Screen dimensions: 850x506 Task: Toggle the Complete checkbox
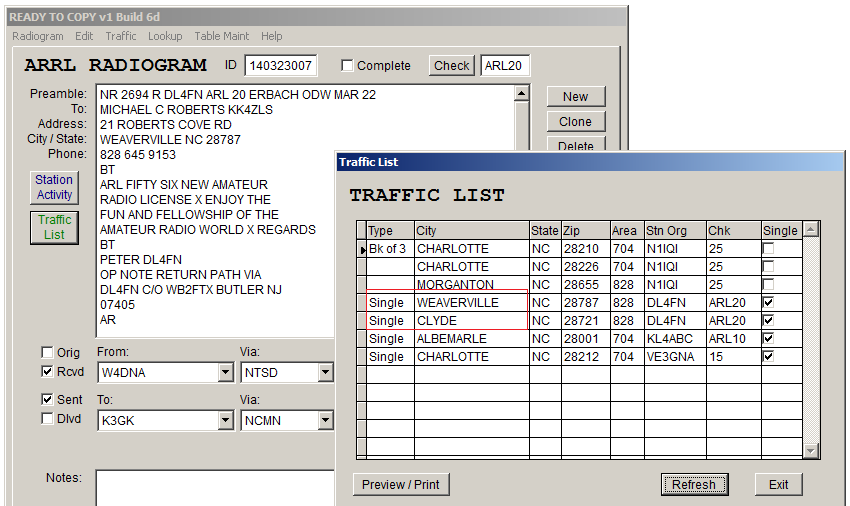(347, 66)
